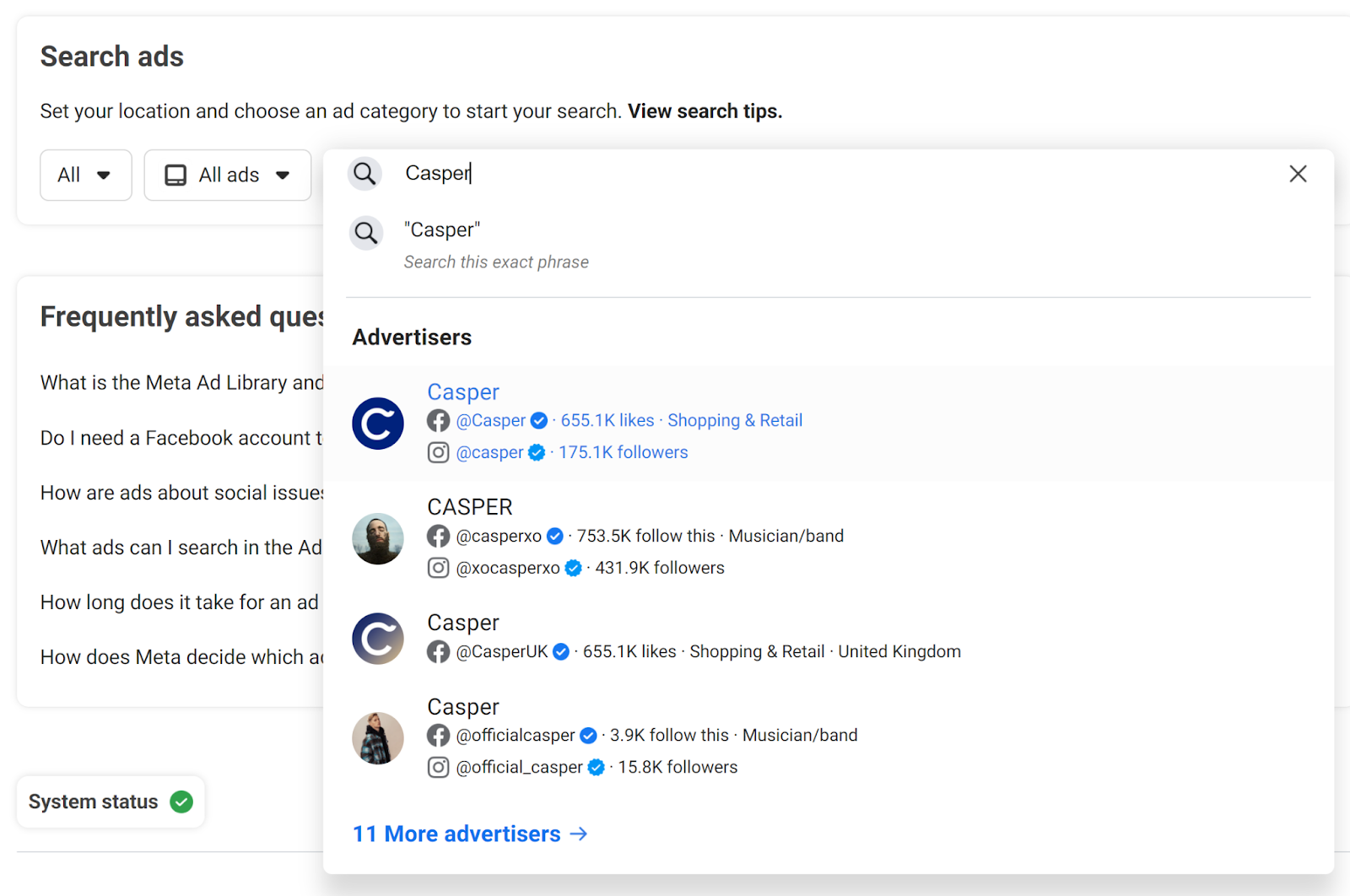The height and width of the screenshot is (896, 1350).
Task: Click the magnifying glass icon beside the search field
Action: point(364,174)
